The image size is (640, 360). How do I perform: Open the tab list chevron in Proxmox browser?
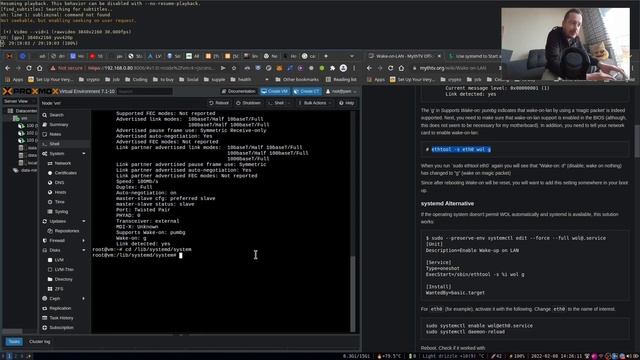pyautogui.click(x=351, y=56)
